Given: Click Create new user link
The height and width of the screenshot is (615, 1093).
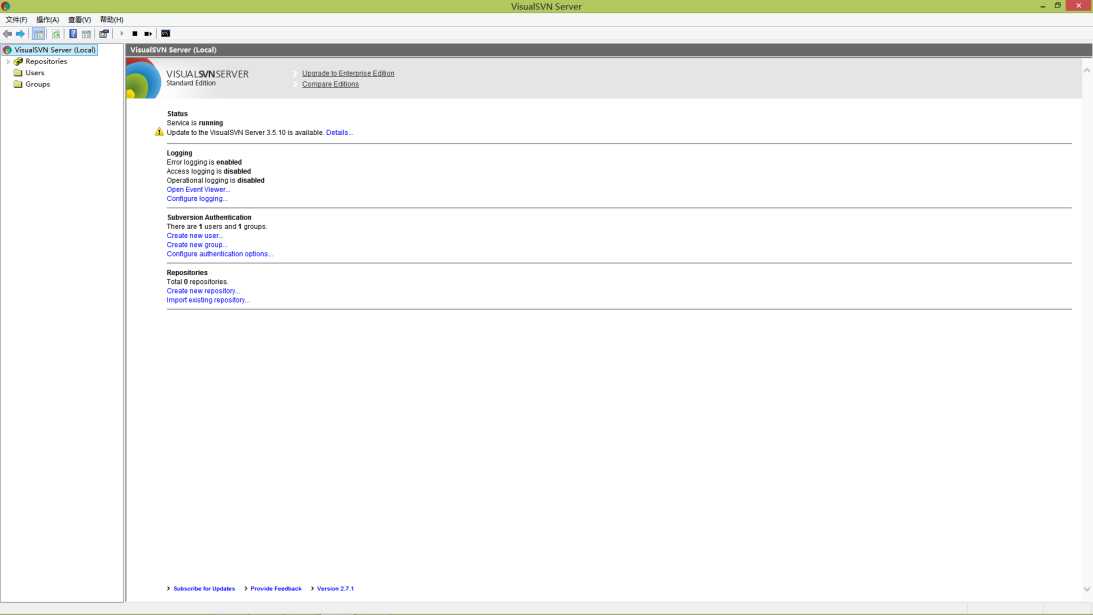Looking at the screenshot, I should 194,236.
